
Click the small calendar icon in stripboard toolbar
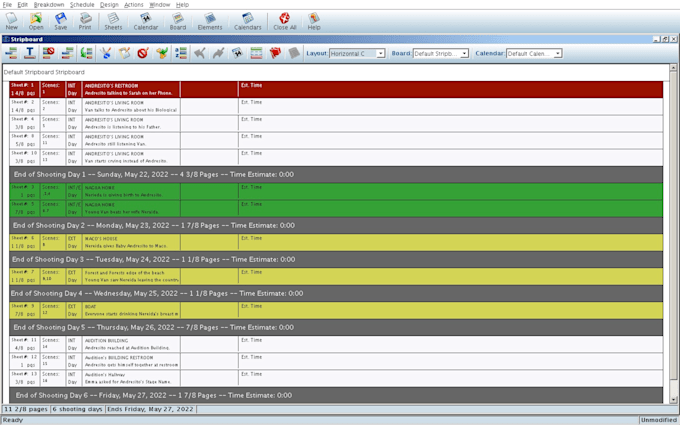237,53
